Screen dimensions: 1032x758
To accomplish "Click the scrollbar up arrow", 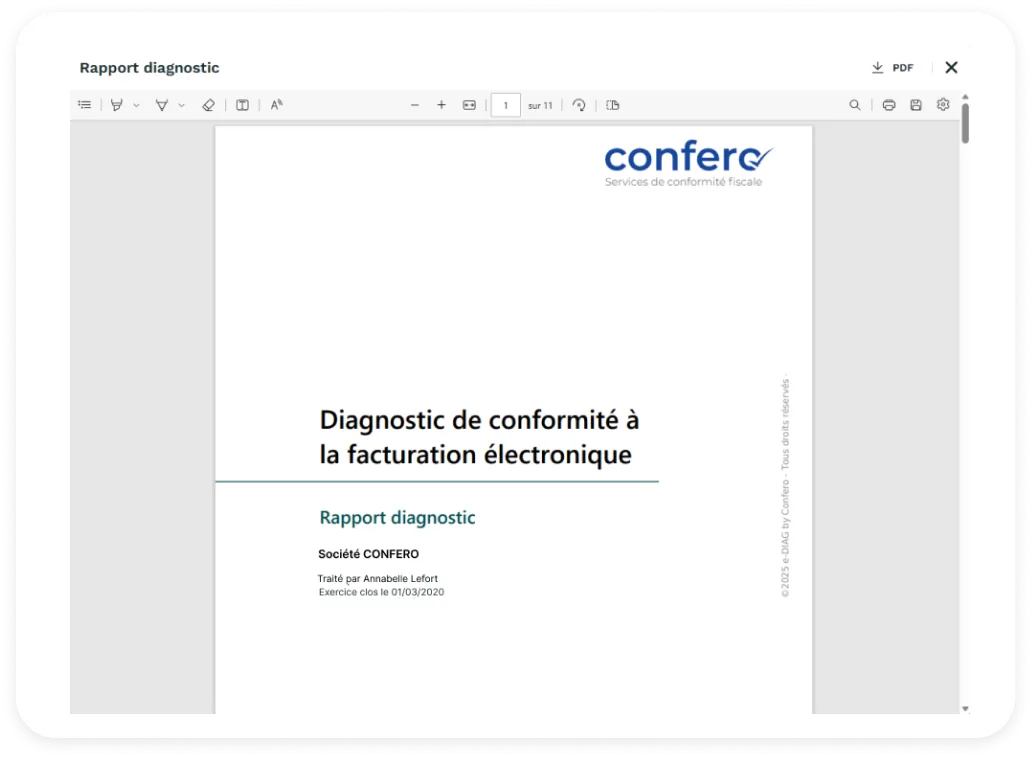I will click(966, 97).
